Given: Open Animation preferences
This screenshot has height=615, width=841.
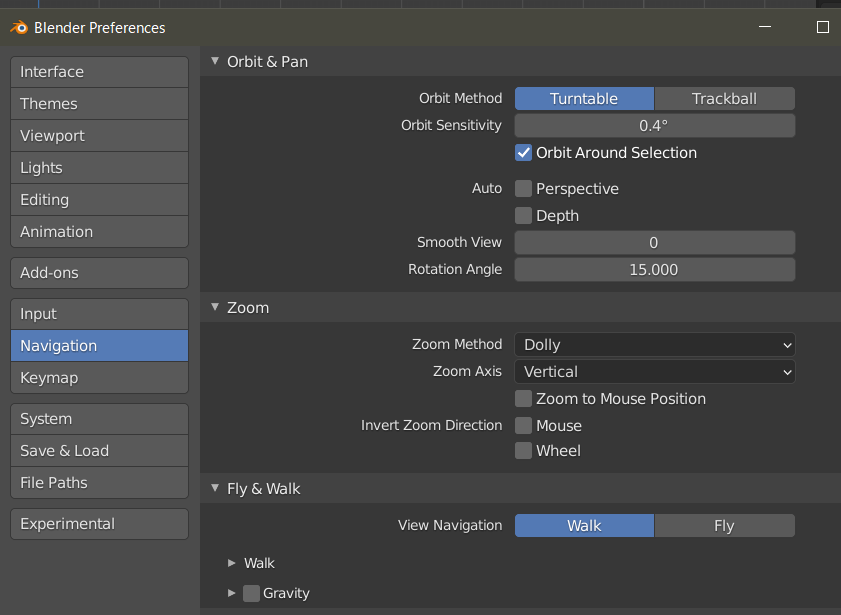Looking at the screenshot, I should click(99, 232).
